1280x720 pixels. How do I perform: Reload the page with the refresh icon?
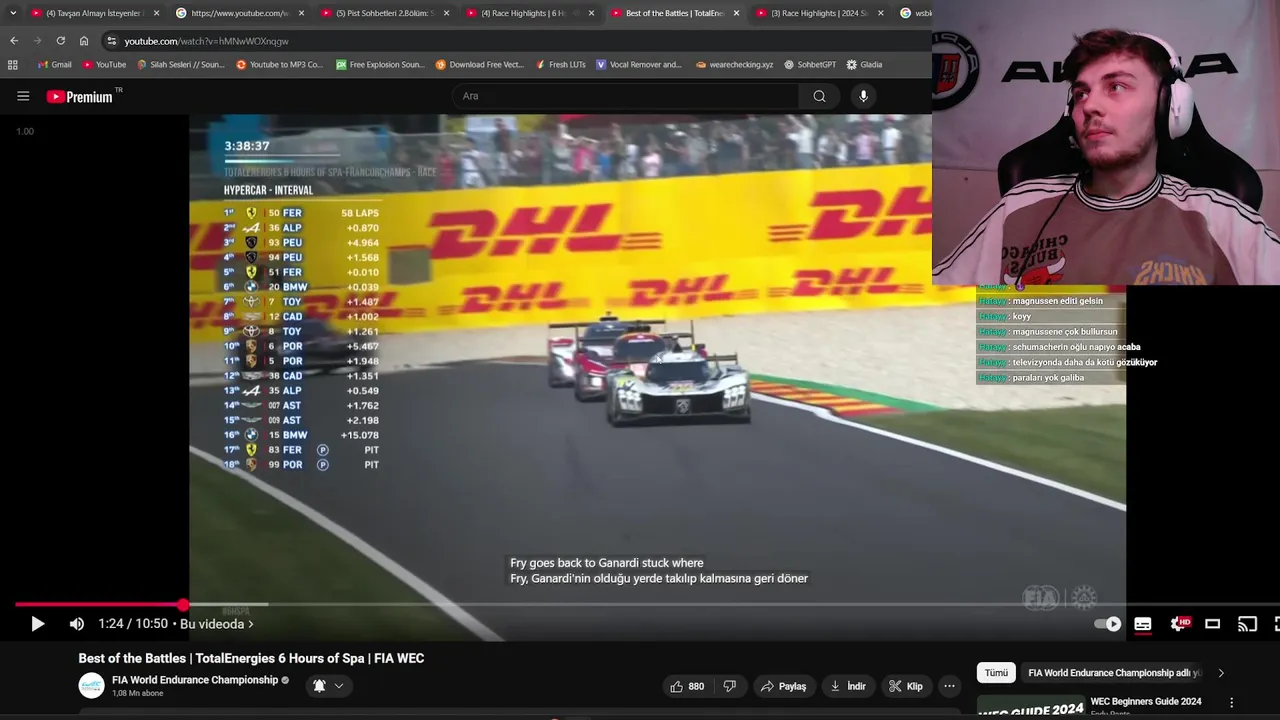61,41
